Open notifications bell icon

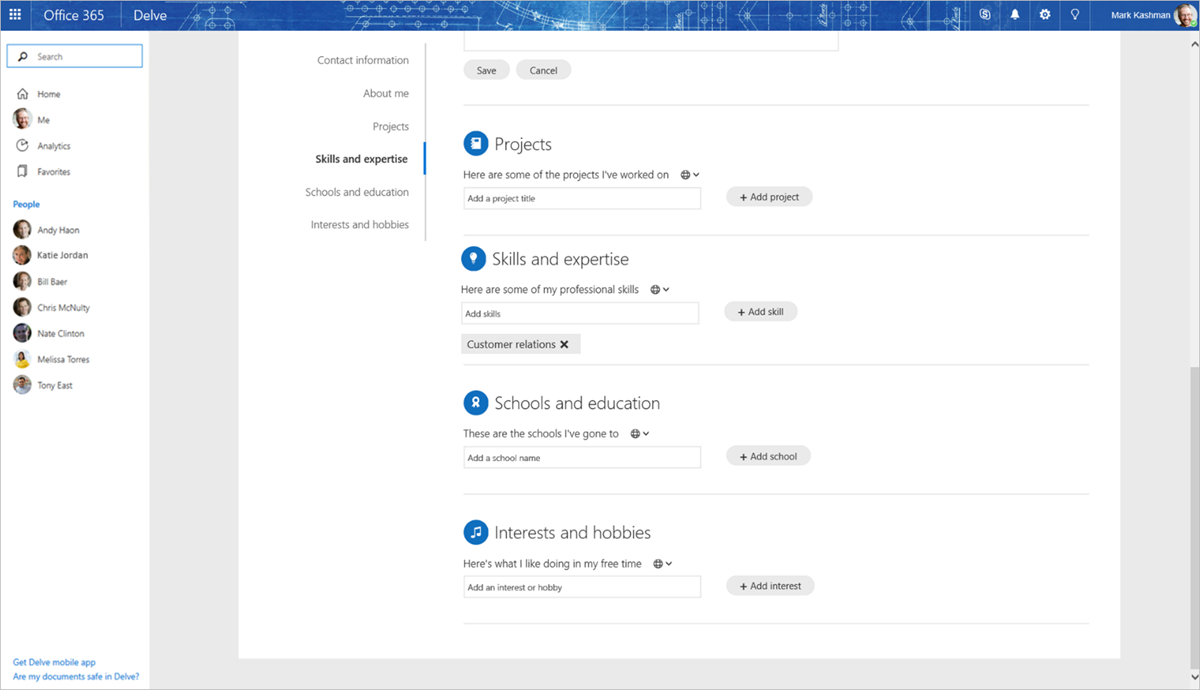click(1015, 15)
